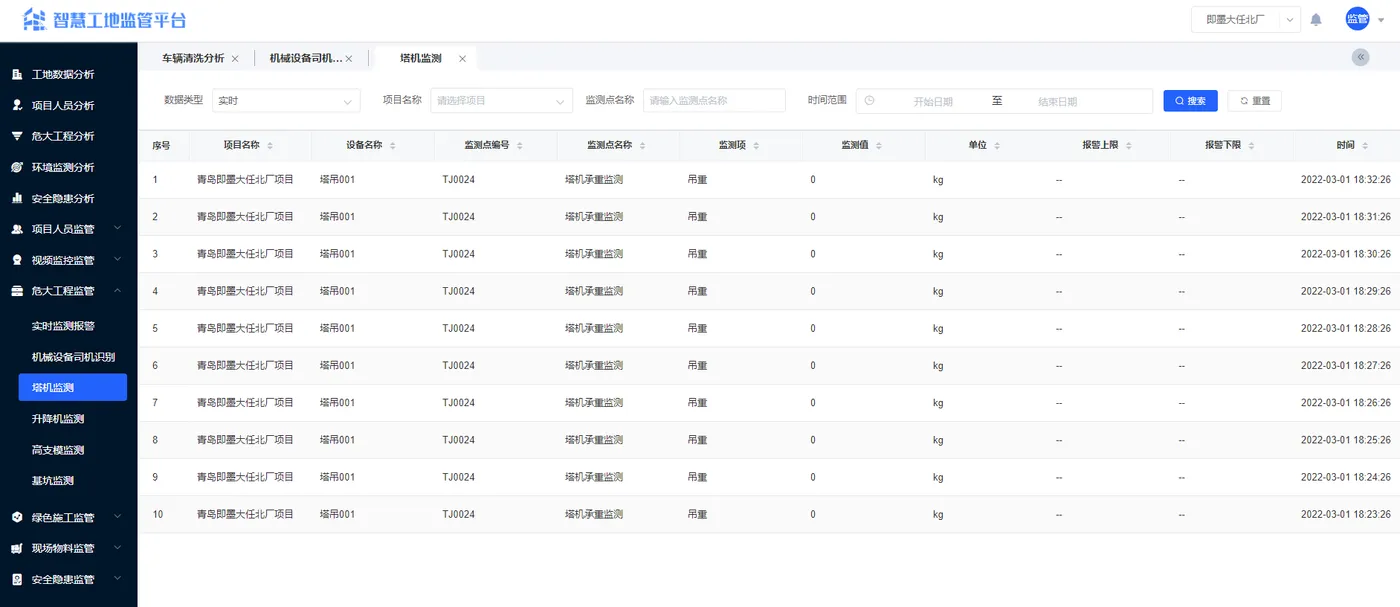Expand the 项目人员监管 sidebar menu

click(68, 229)
